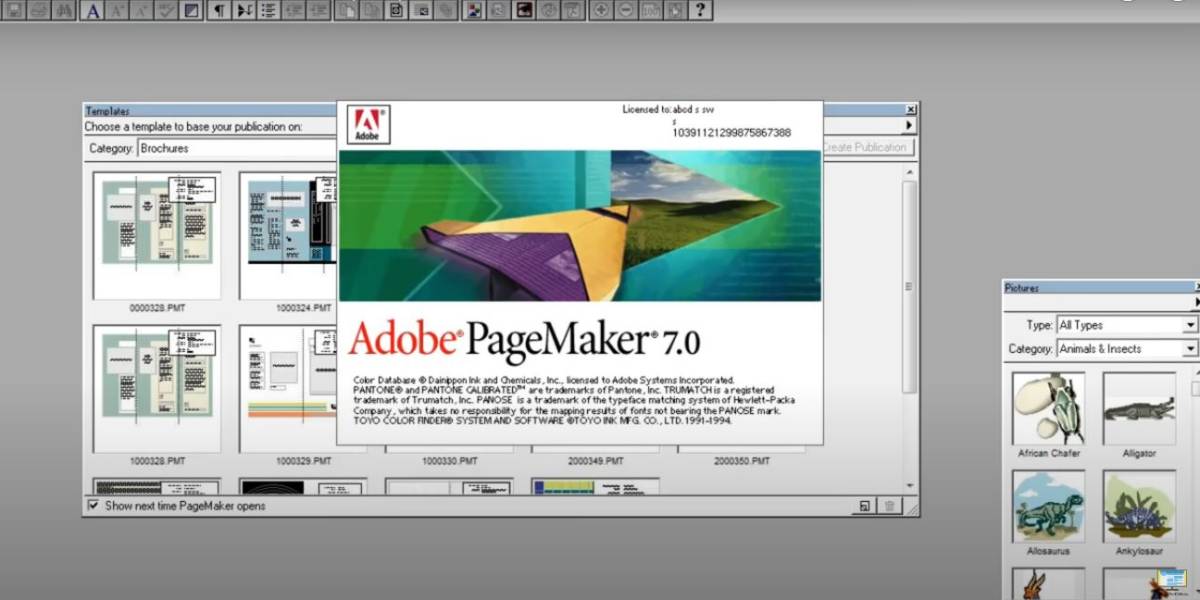Click the 2000349.PMT file name
The height and width of the screenshot is (600, 1200).
tap(597, 461)
